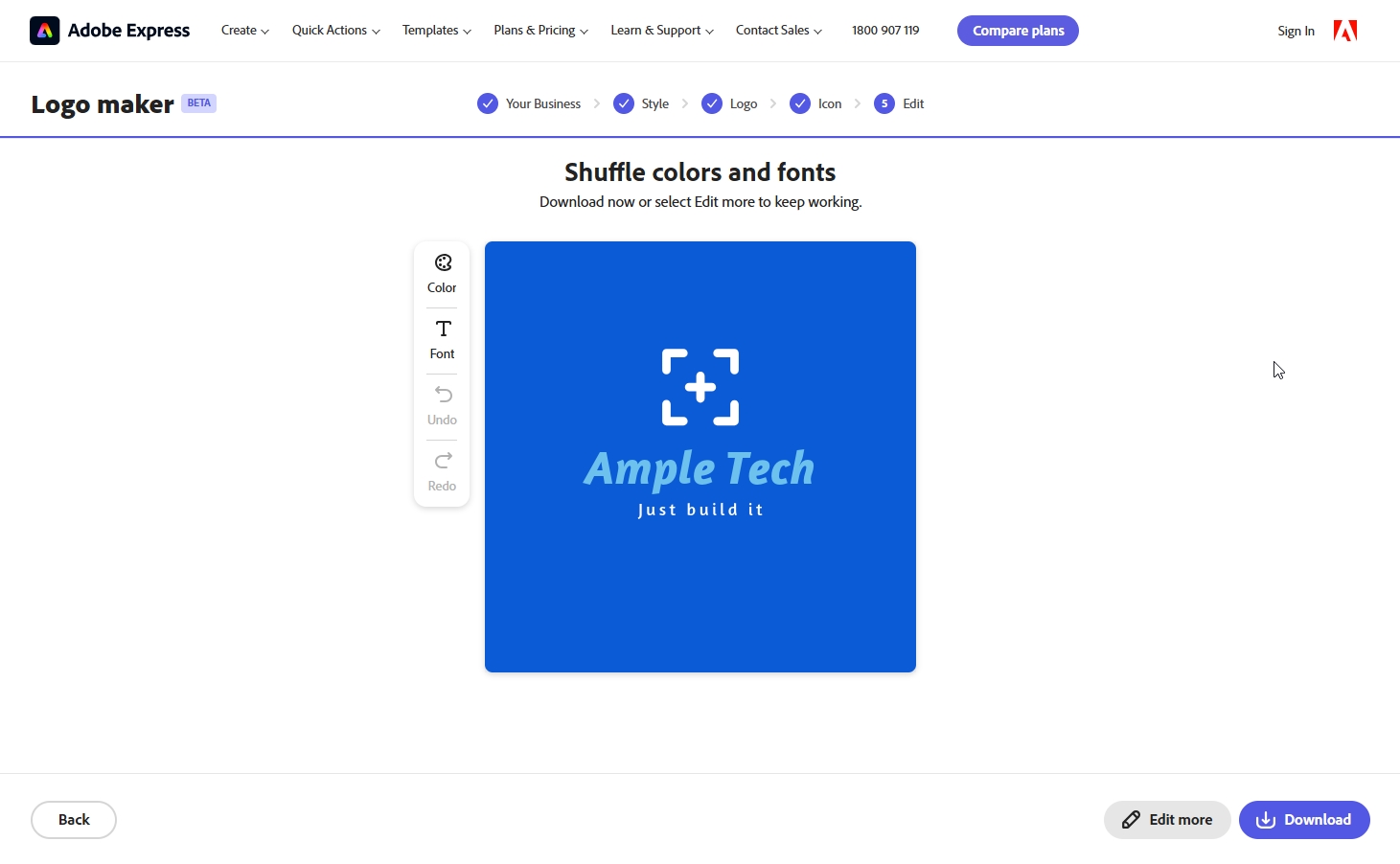Click the Edit more button
This screenshot has height=864, width=1400.
(1167, 820)
